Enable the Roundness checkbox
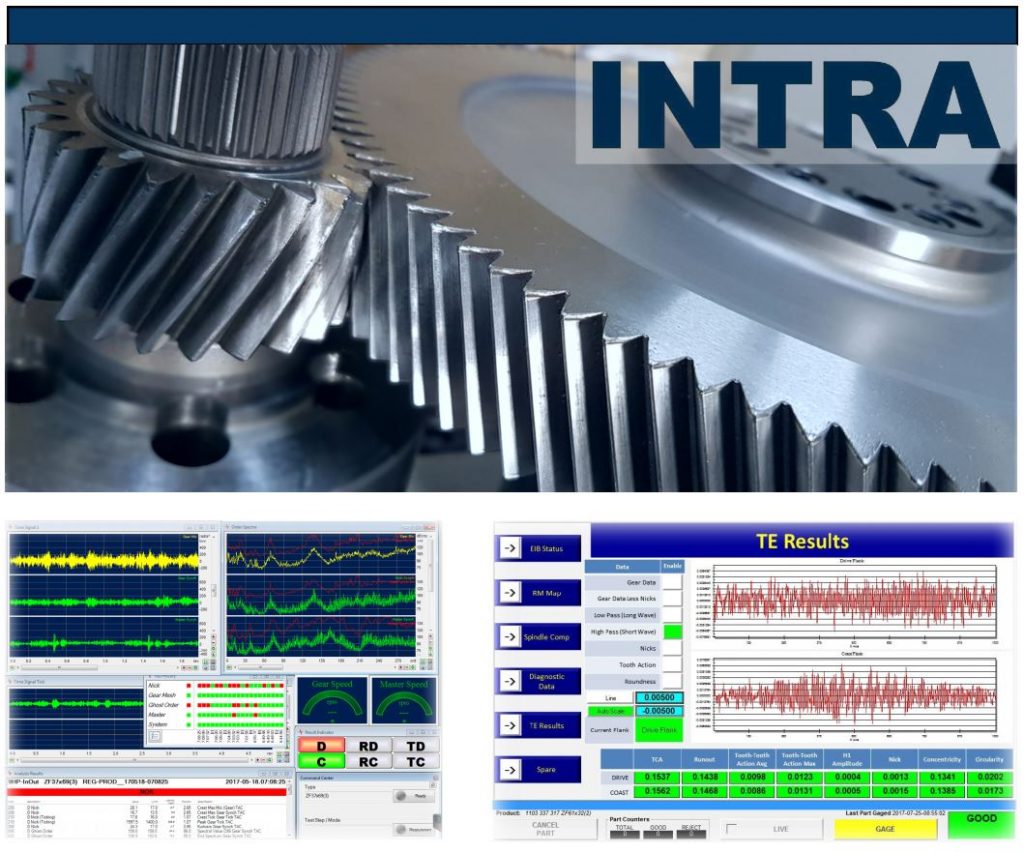This screenshot has width=1024, height=853. pyautogui.click(x=672, y=681)
